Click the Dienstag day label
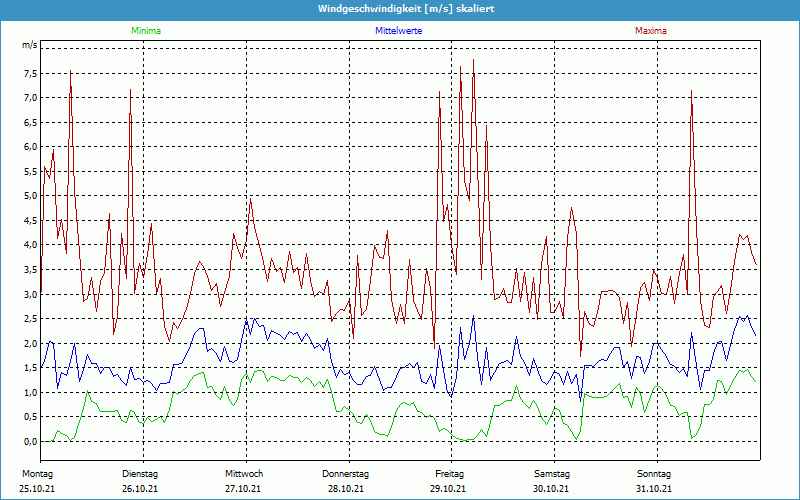Viewport: 800px width, 500px height. (140, 474)
